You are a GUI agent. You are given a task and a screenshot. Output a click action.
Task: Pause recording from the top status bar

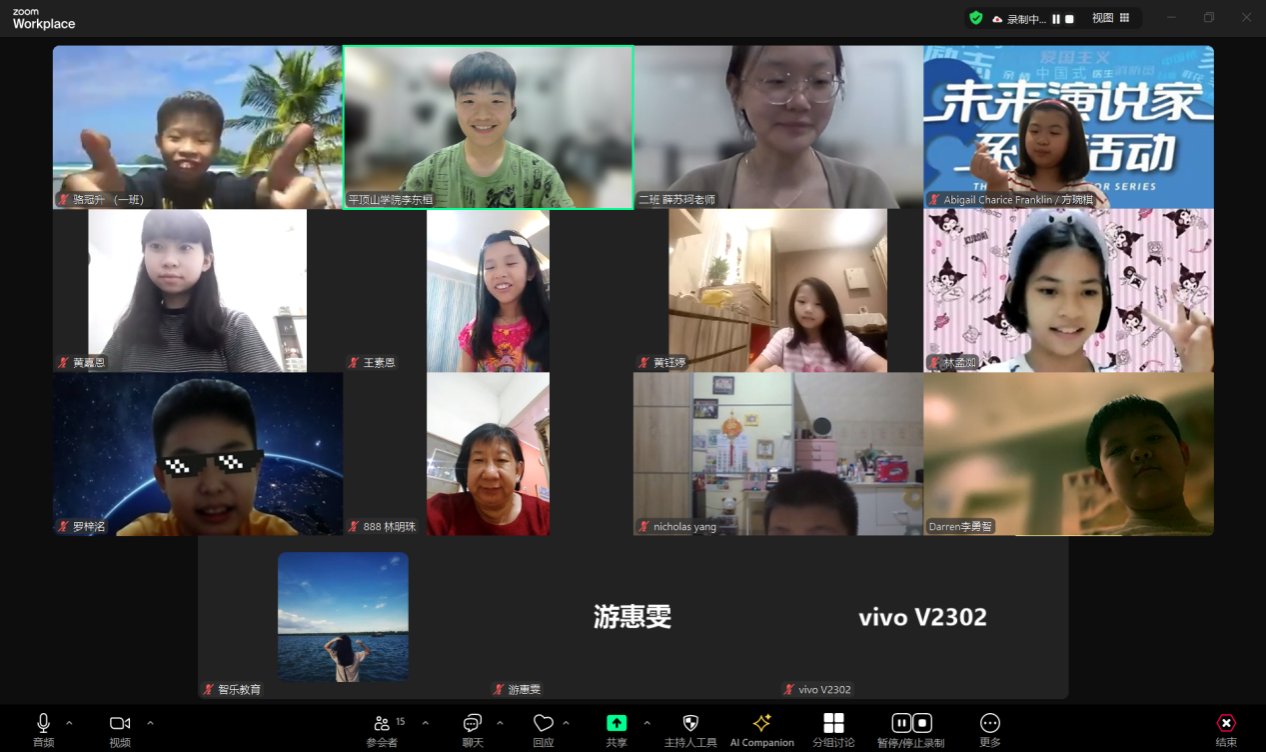coord(1056,19)
